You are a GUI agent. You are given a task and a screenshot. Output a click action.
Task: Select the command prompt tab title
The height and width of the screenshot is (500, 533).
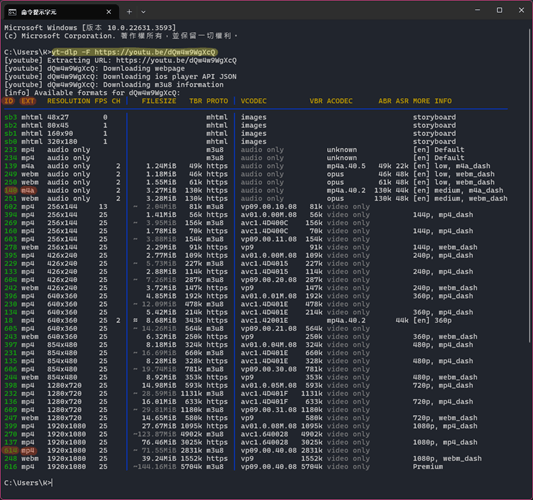39,12
